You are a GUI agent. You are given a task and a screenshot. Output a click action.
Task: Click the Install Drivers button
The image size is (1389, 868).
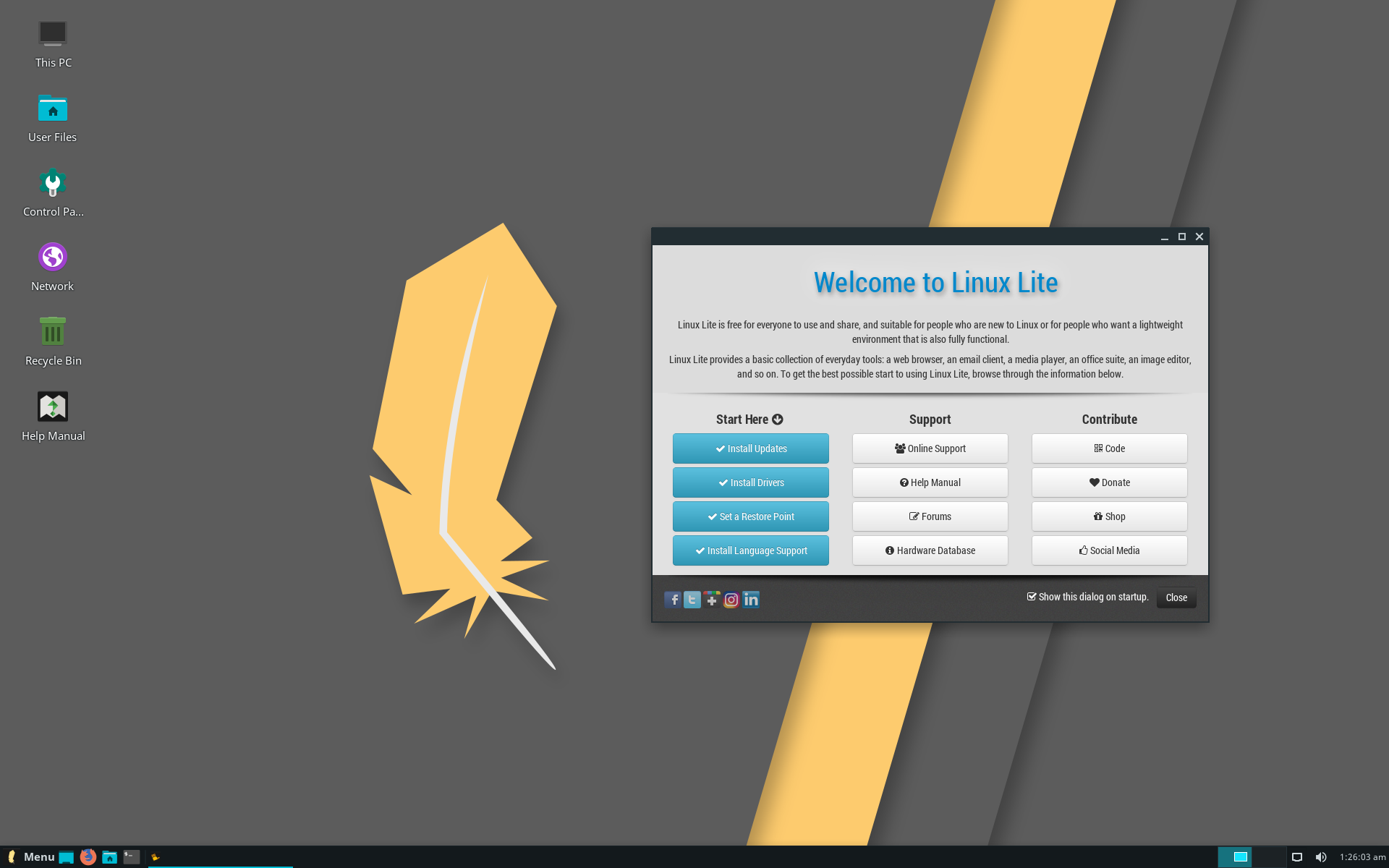(751, 482)
